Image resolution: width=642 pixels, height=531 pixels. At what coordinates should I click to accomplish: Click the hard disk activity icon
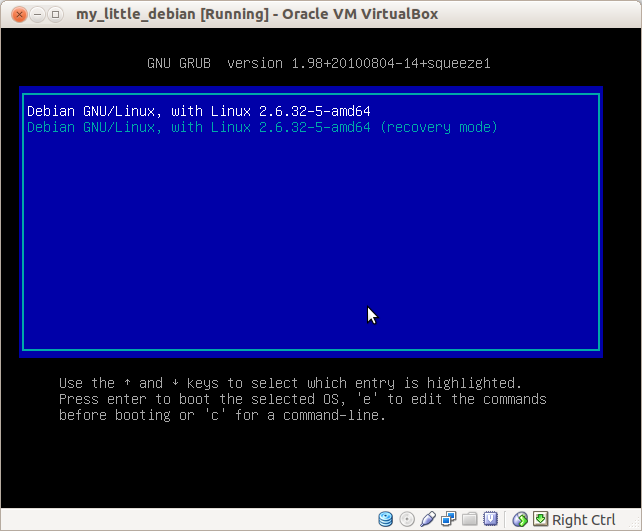pos(385,519)
